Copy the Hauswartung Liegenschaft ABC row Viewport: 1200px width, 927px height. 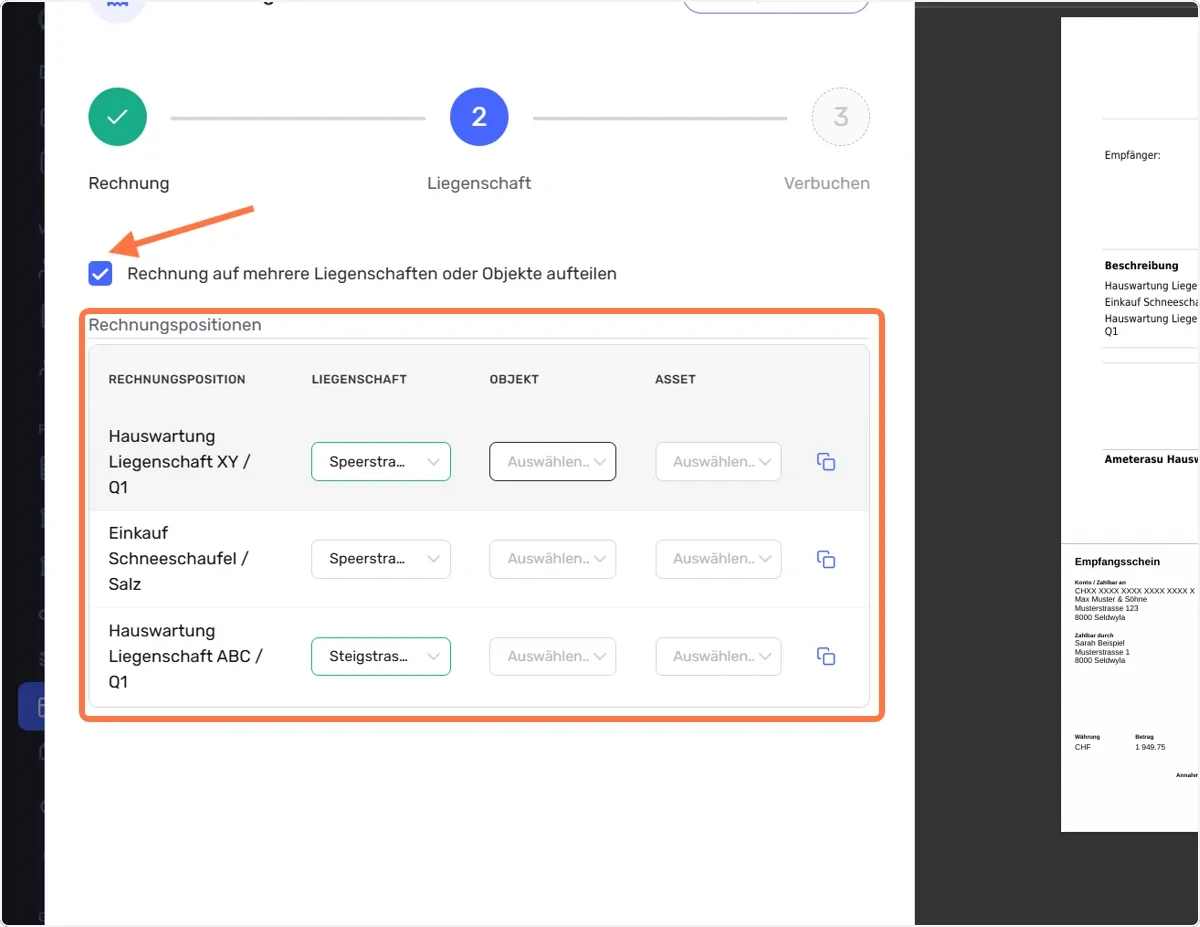tap(826, 656)
